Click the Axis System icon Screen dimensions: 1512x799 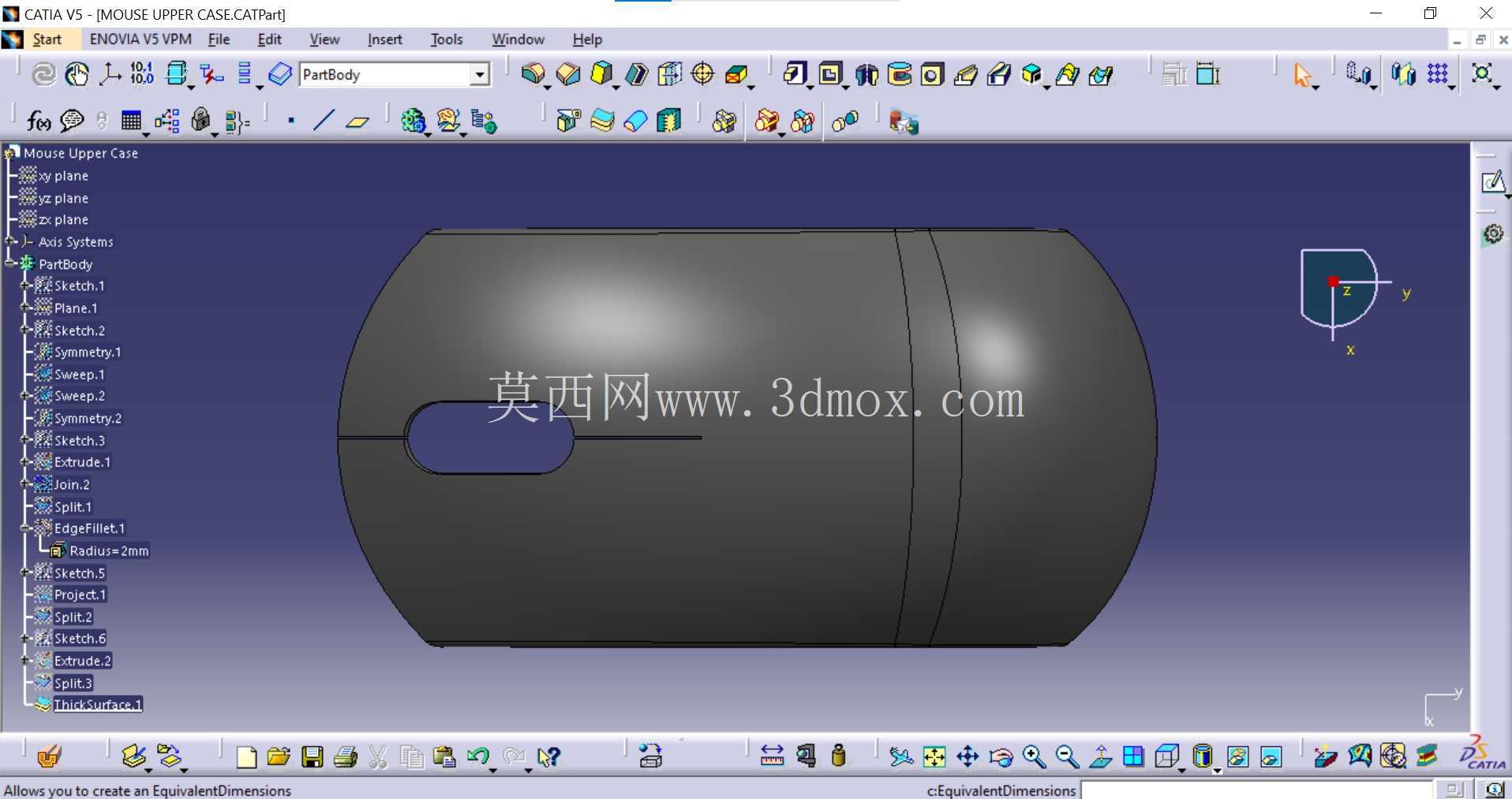click(109, 74)
